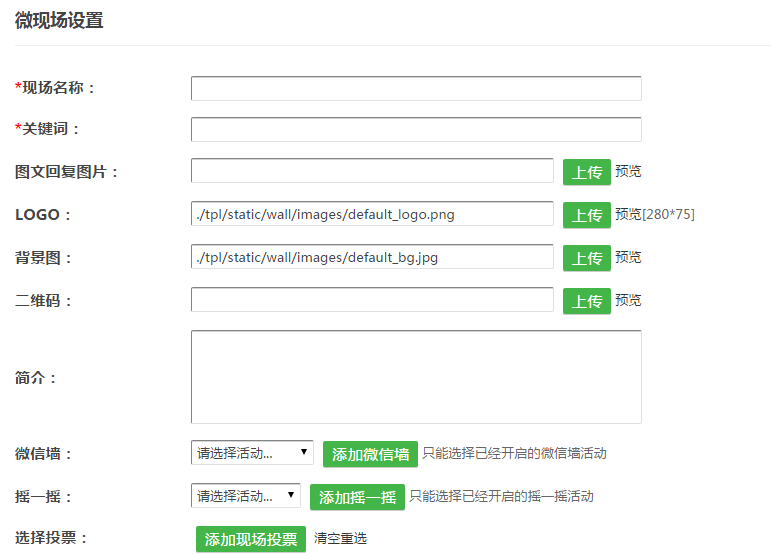Viewport: 771px width, 555px height.
Task: Upload an image for 图文回复图片
Action: pyautogui.click(x=586, y=172)
